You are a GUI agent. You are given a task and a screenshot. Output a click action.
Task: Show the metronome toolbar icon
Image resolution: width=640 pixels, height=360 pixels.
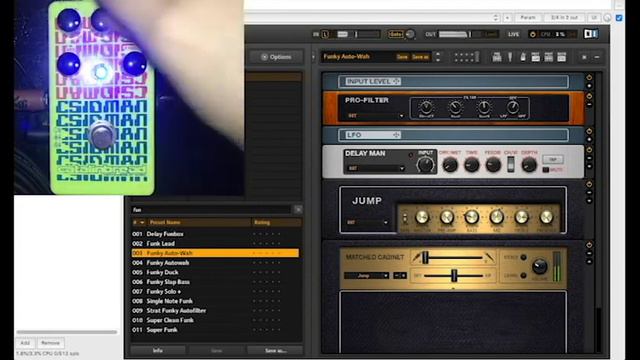click(x=523, y=57)
